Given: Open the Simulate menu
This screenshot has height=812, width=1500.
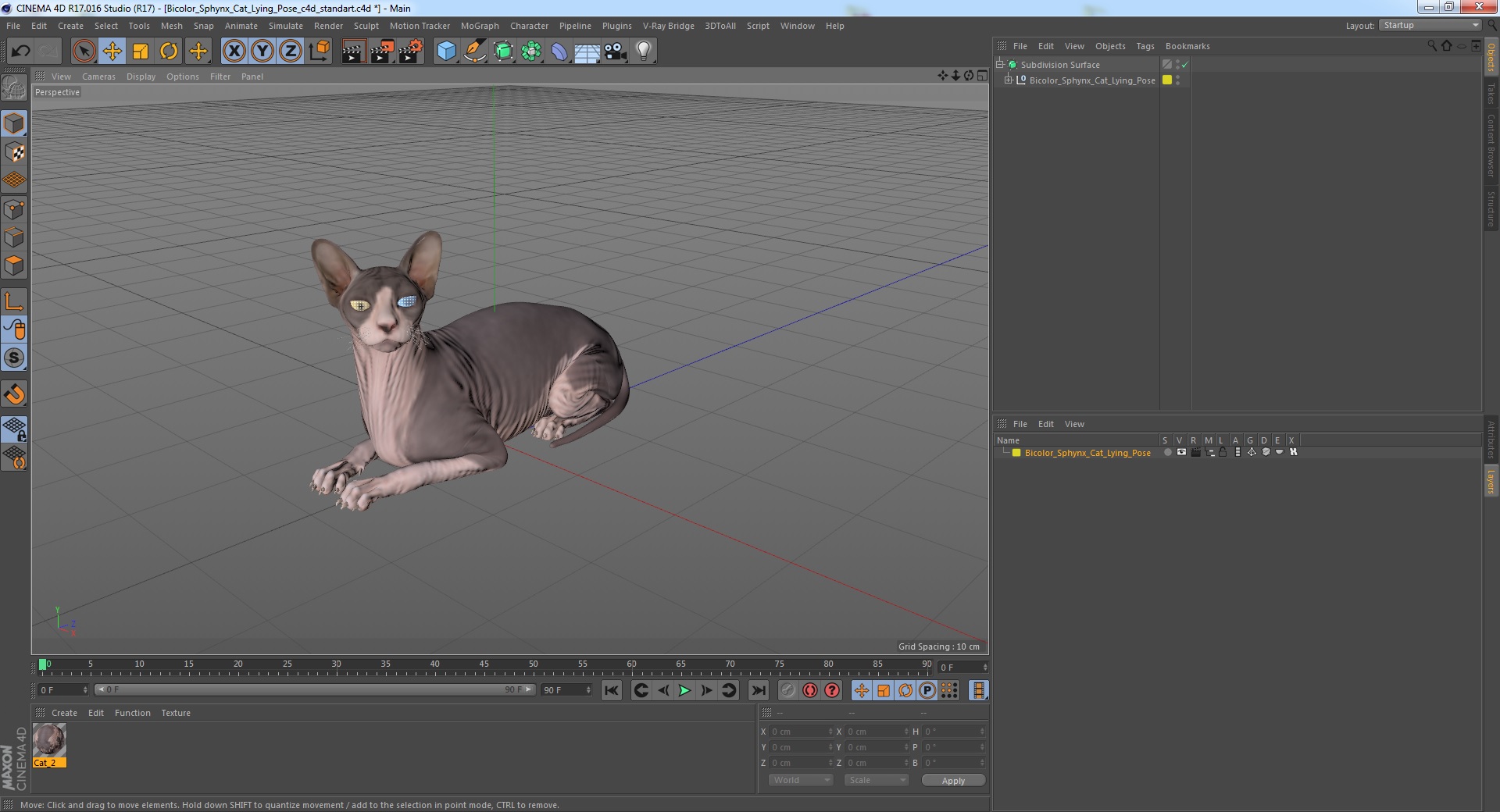Looking at the screenshot, I should coord(286,26).
